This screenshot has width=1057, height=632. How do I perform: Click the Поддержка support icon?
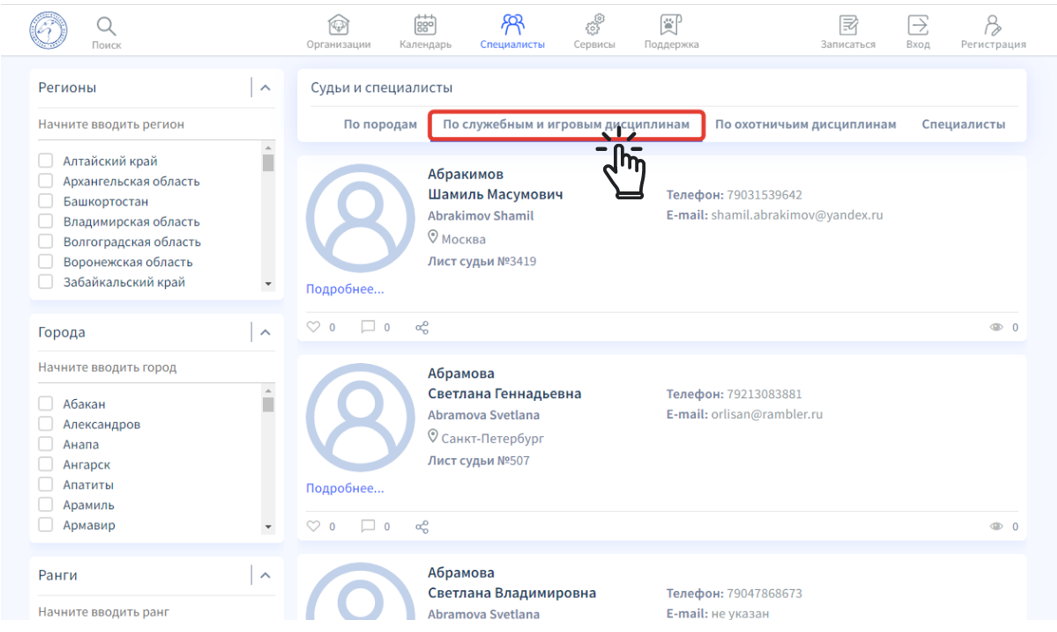(670, 26)
